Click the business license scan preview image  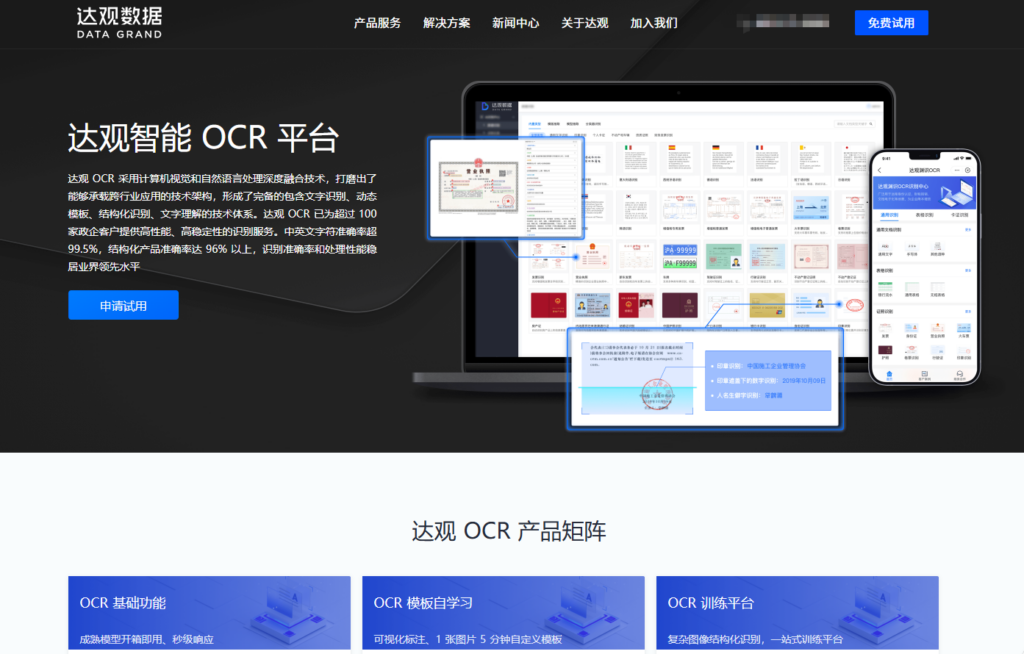506,188
